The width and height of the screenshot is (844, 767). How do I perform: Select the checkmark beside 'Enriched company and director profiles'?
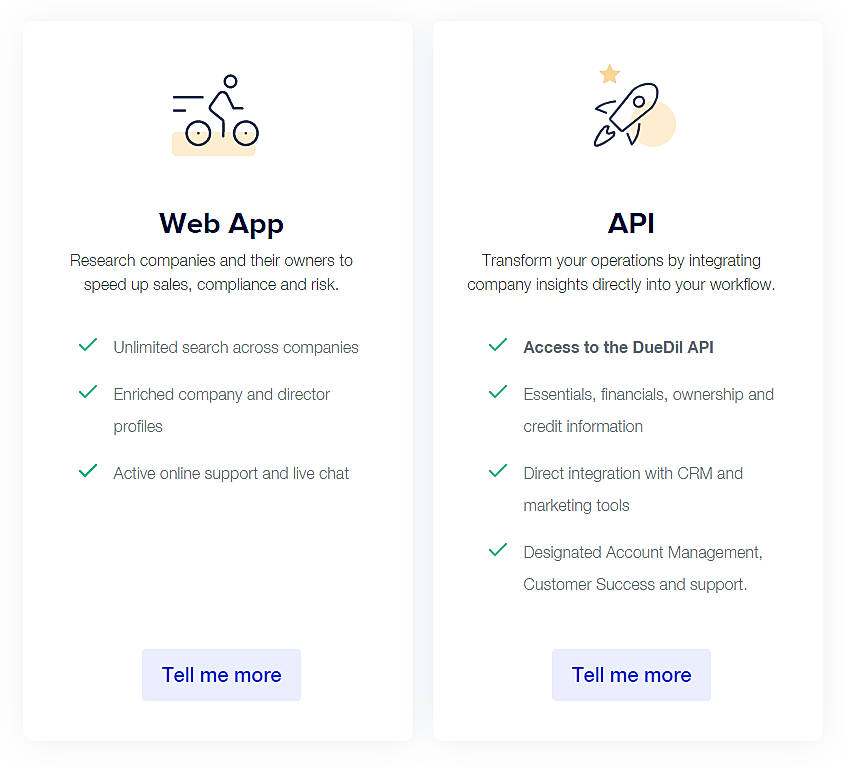point(87,392)
